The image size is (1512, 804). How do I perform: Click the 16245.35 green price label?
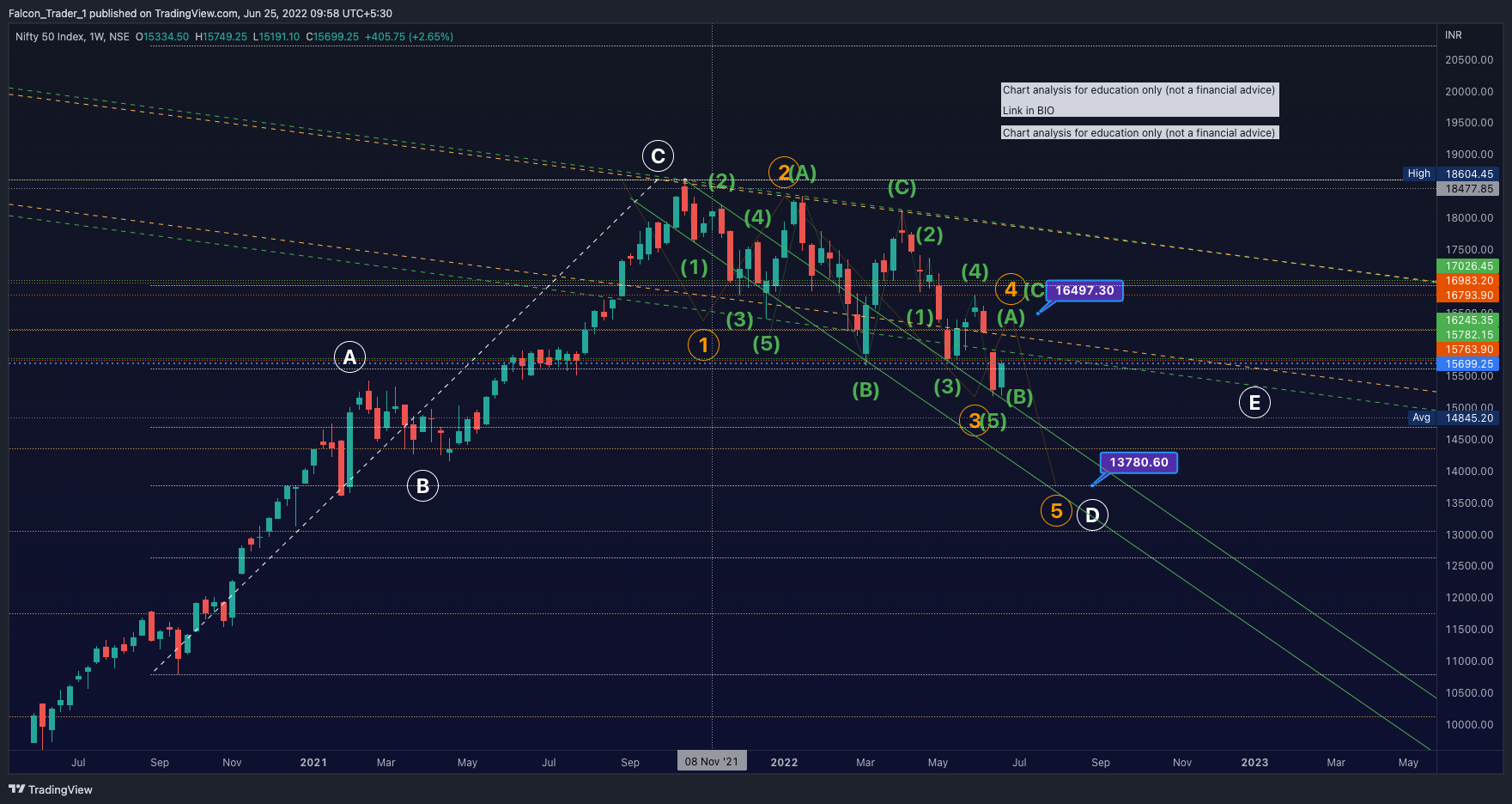click(x=1468, y=320)
